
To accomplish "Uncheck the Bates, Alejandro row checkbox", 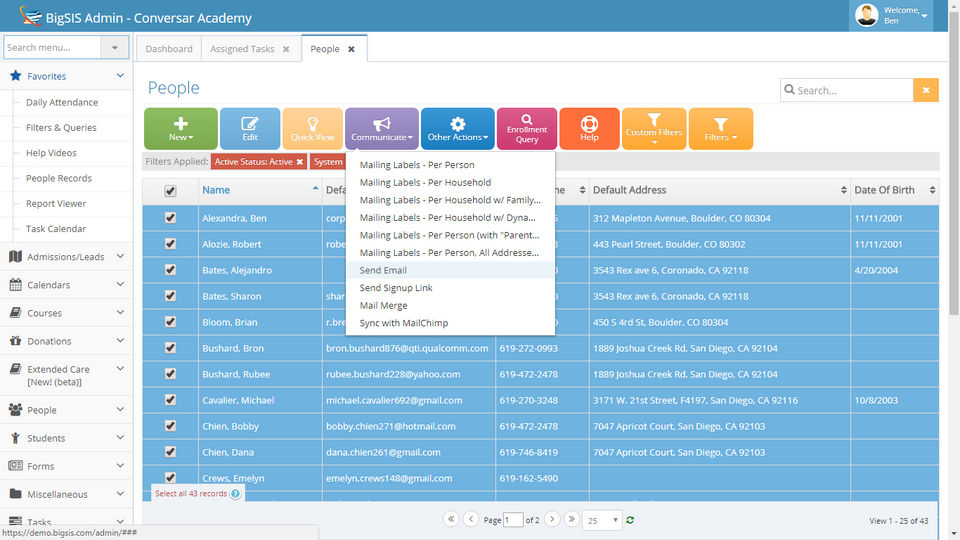I will pyautogui.click(x=170, y=269).
